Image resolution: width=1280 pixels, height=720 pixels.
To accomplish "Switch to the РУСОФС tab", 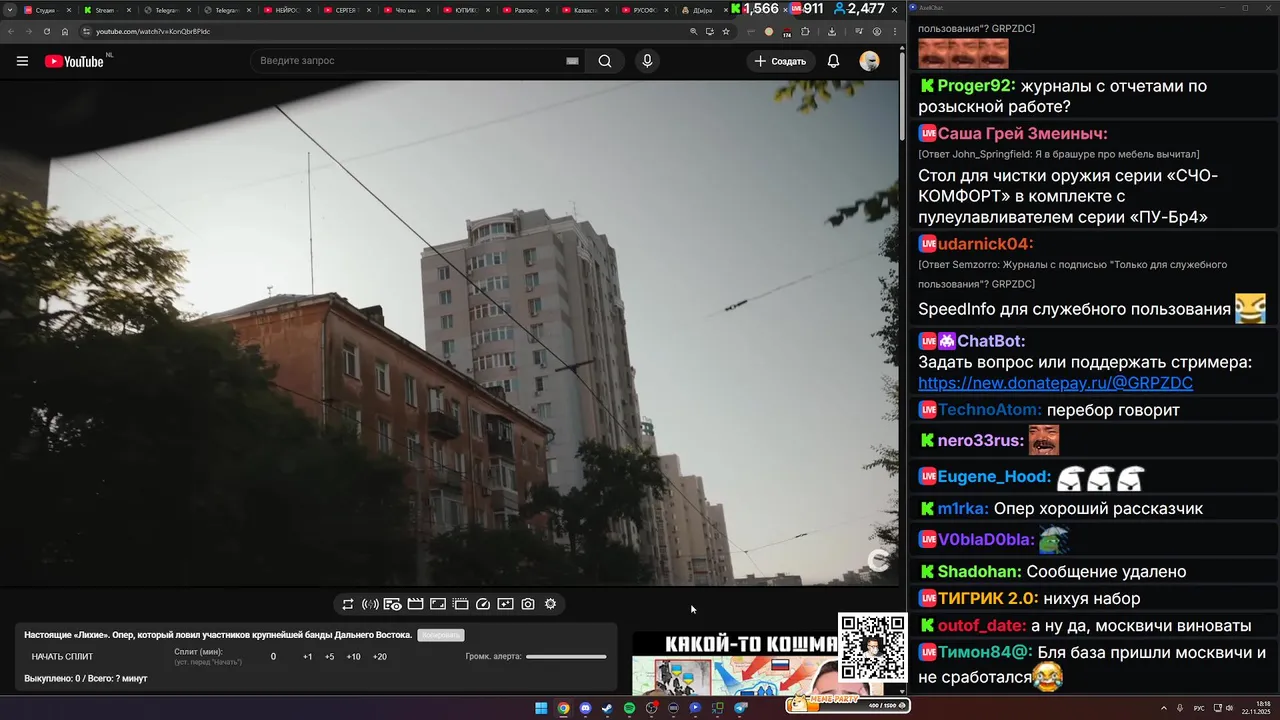I will [645, 10].
